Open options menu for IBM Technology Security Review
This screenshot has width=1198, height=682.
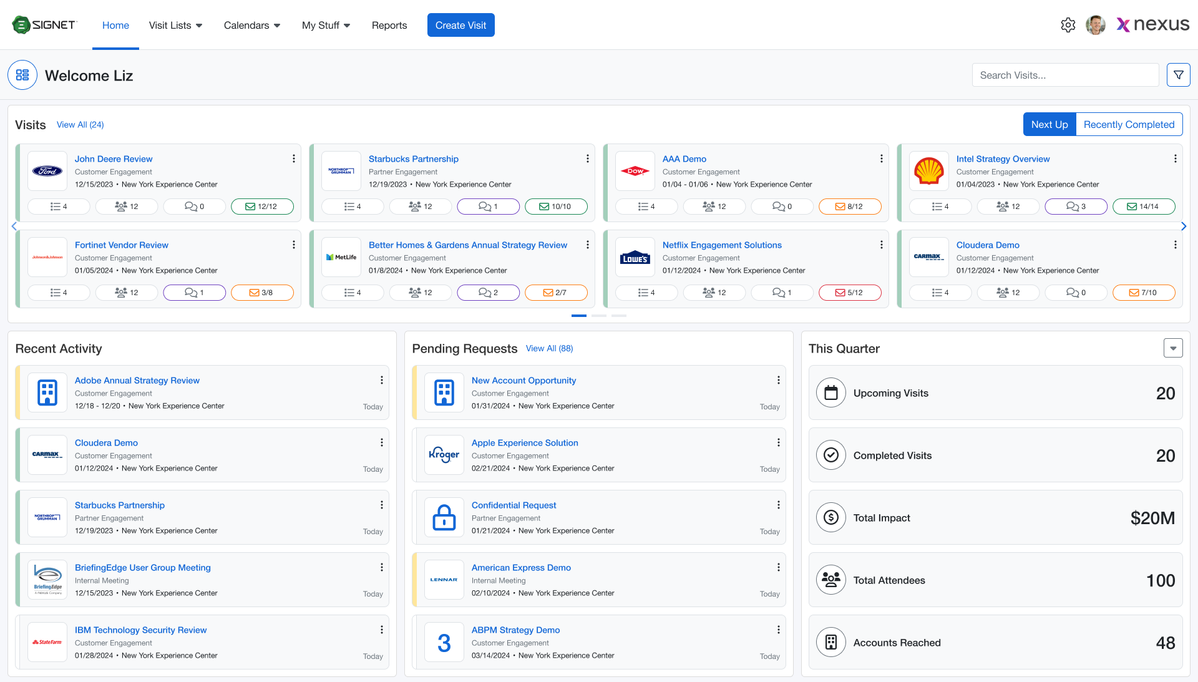click(x=381, y=630)
